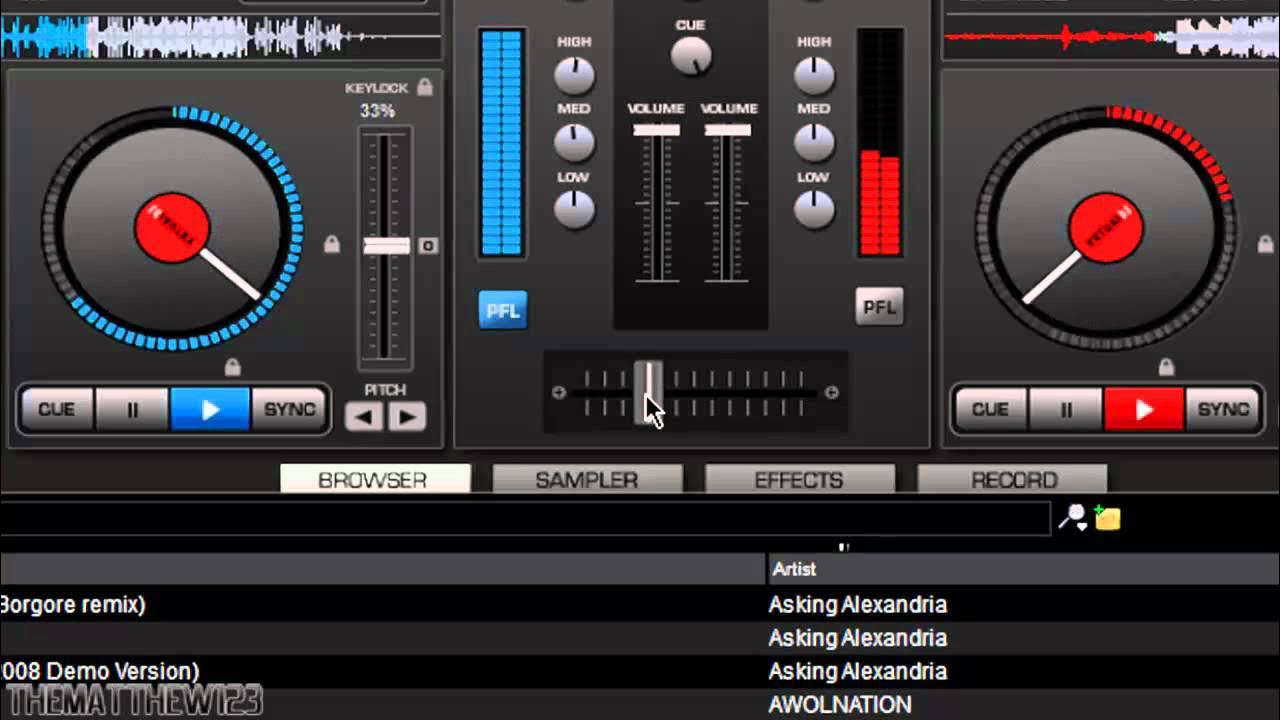This screenshot has height=720, width=1280.
Task: Toggle the right gray PFL button
Action: point(880,307)
